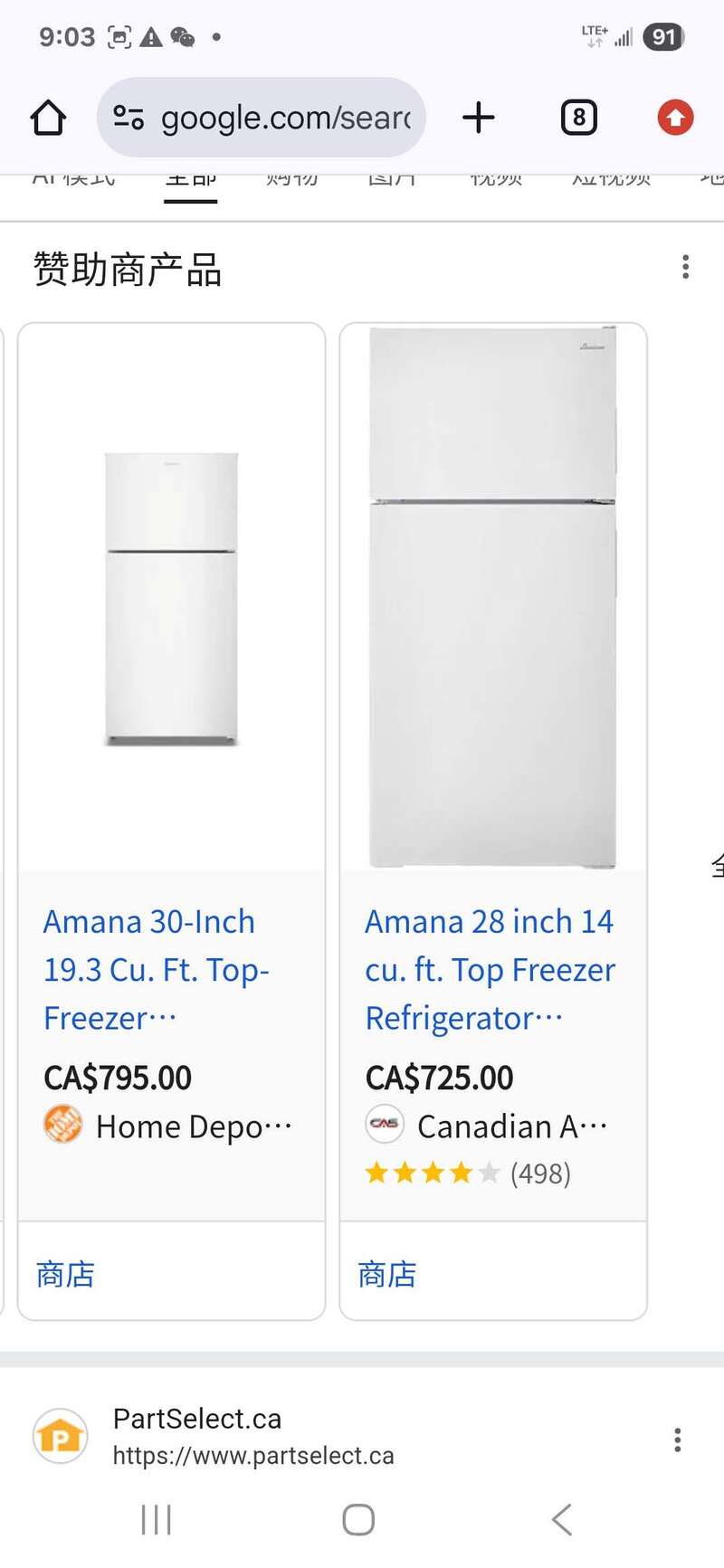Open the Amana 28 inch 14 cu. ft. listing
Viewport: 724px width, 1568px height.
490,969
